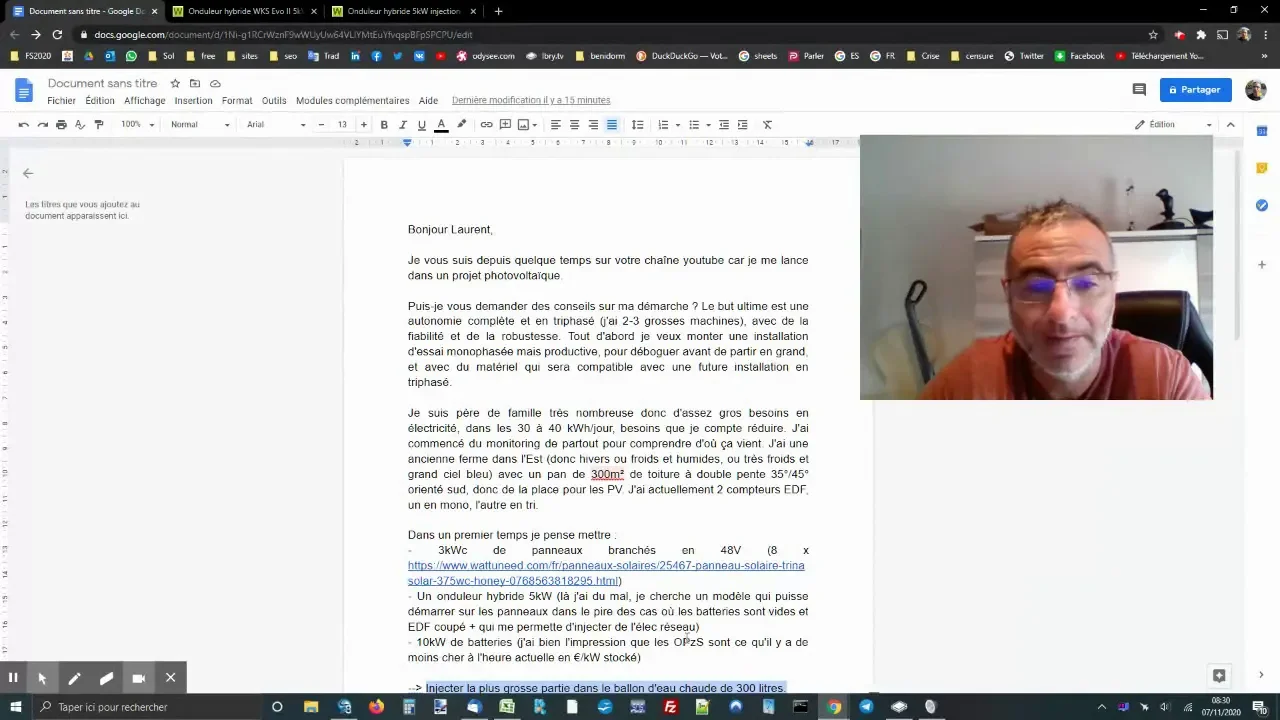The width and height of the screenshot is (1280, 720).
Task: Print the document using the printer icon
Action: tap(61, 125)
